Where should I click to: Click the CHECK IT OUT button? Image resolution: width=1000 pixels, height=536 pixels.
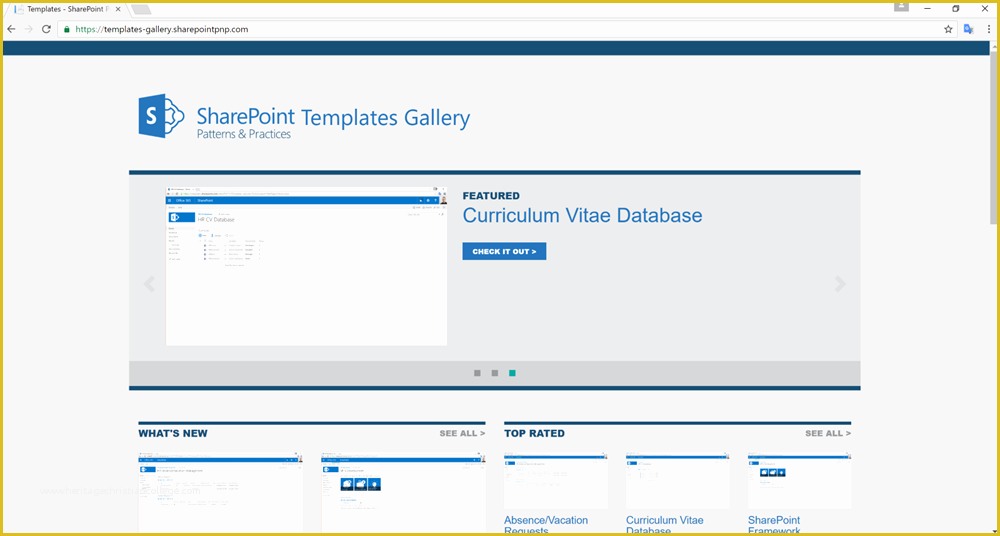pos(504,251)
